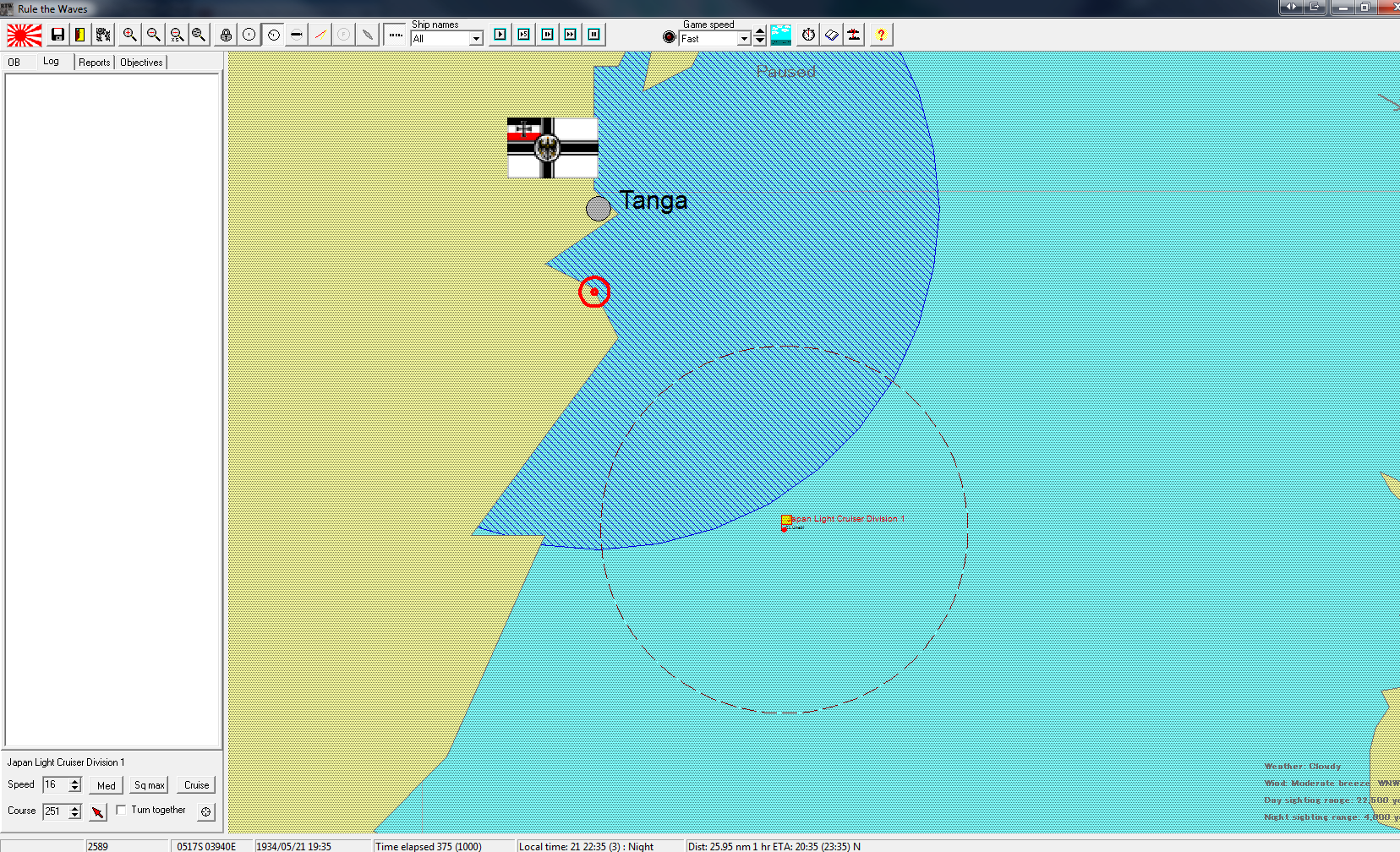
Task: Pause the game with pause button
Action: click(594, 34)
